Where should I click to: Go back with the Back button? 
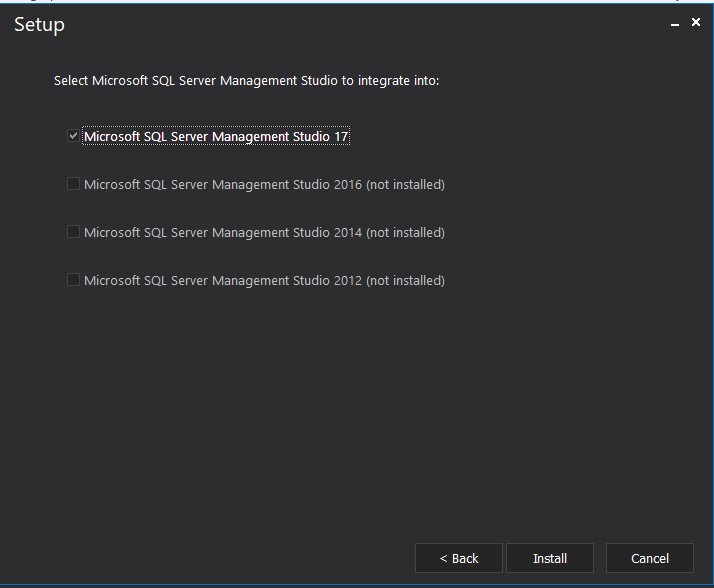click(x=459, y=558)
